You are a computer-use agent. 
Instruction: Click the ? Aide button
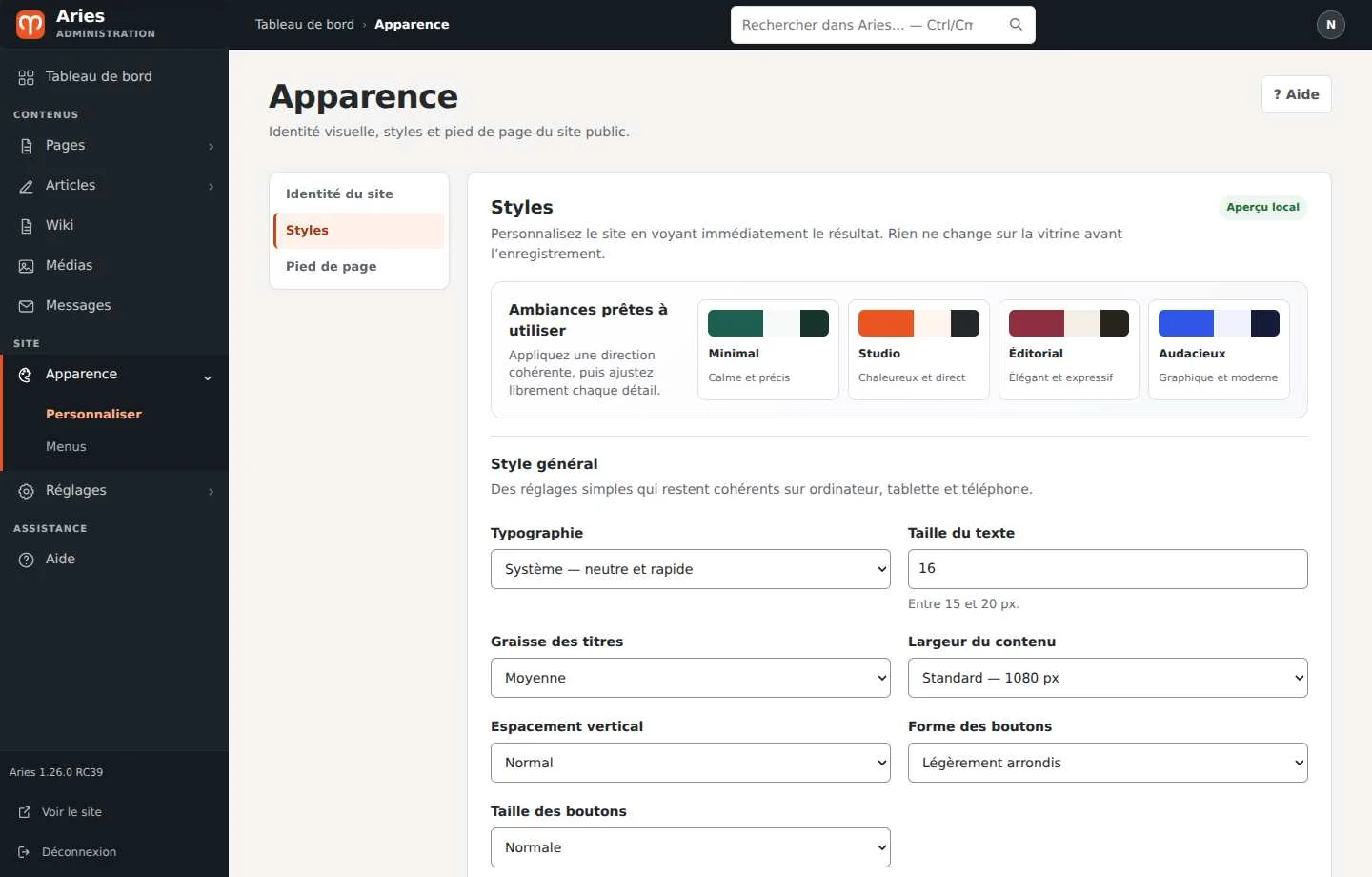(1296, 94)
